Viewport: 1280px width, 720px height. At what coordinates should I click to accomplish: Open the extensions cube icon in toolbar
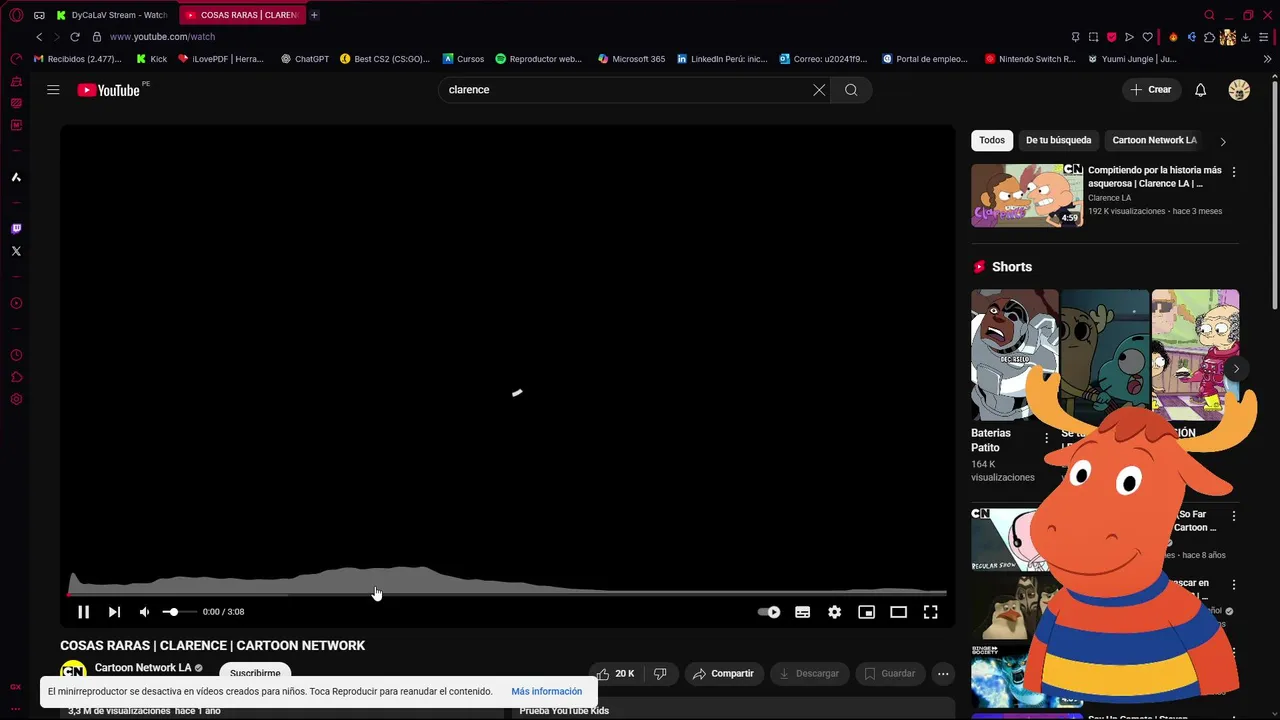(x=1209, y=37)
